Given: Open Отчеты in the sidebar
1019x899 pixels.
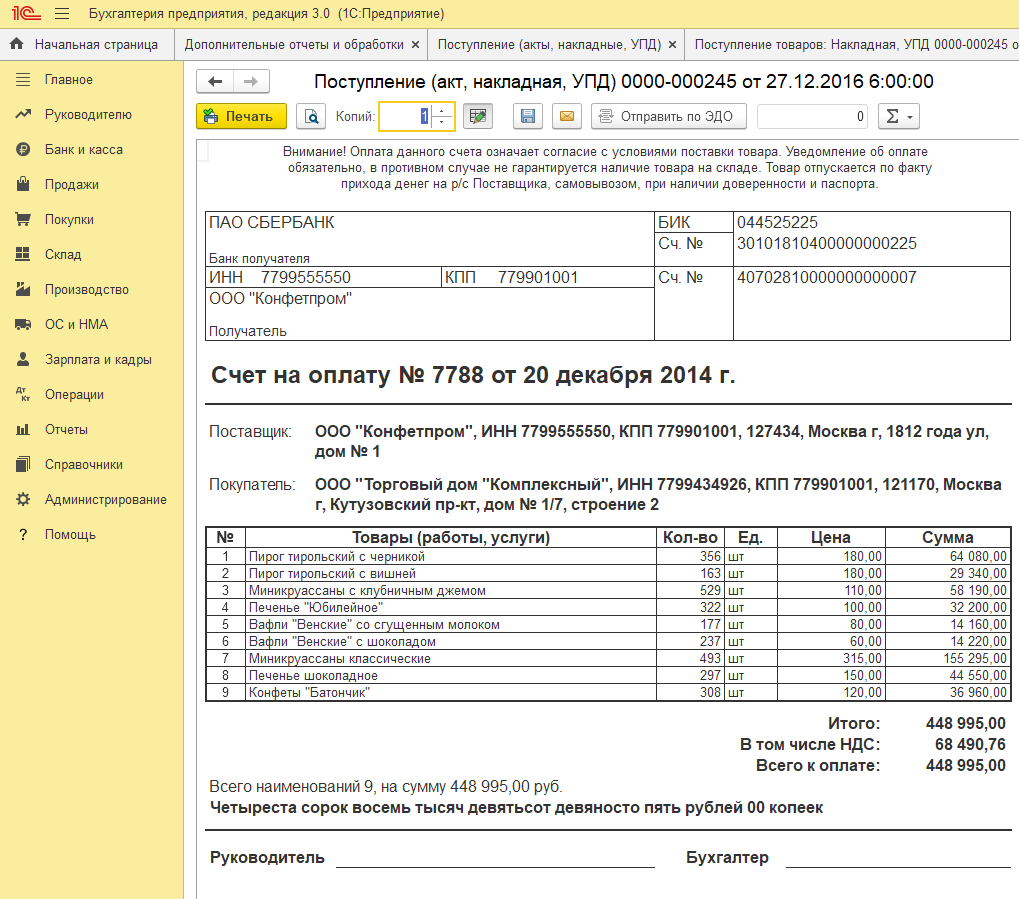Looking at the screenshot, I should [x=66, y=430].
